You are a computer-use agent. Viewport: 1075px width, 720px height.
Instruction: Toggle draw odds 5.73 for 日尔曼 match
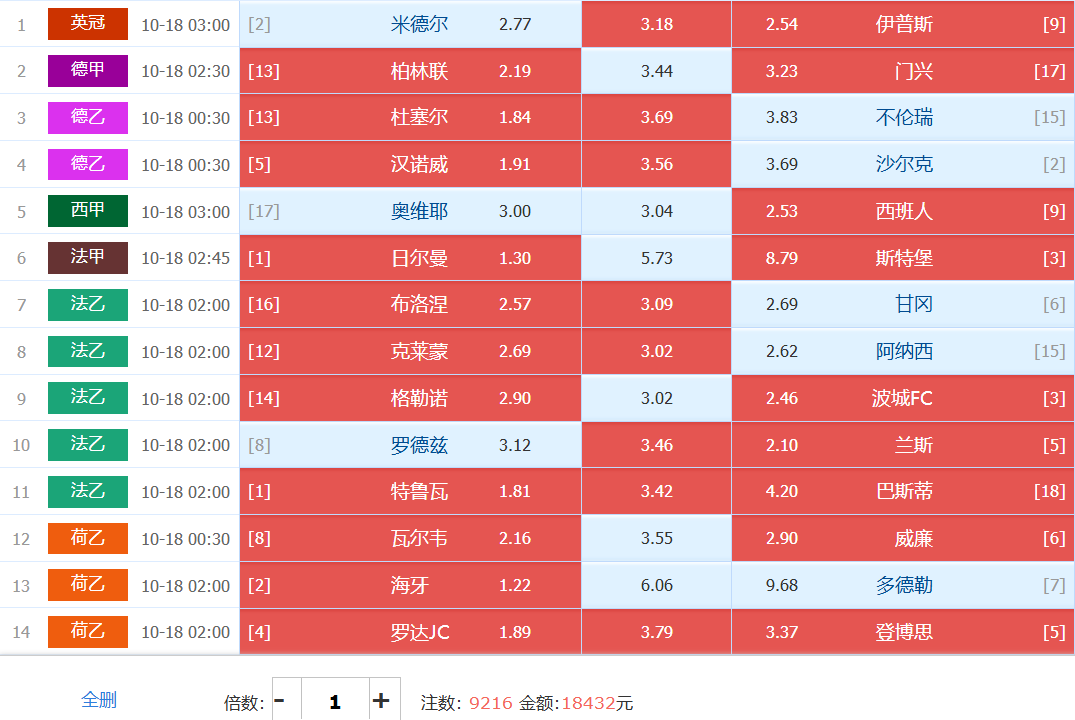point(656,258)
